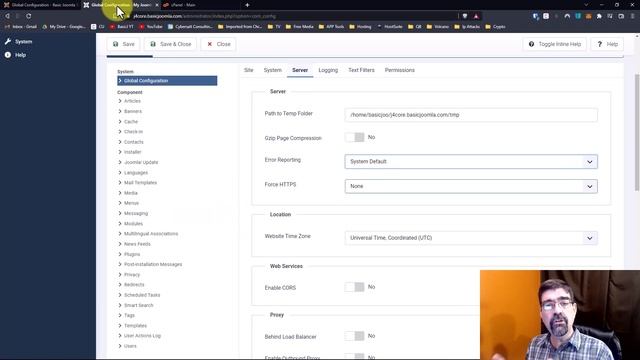Open the Force HTTPS dropdown
This screenshot has width=640, height=360.
pos(471,186)
